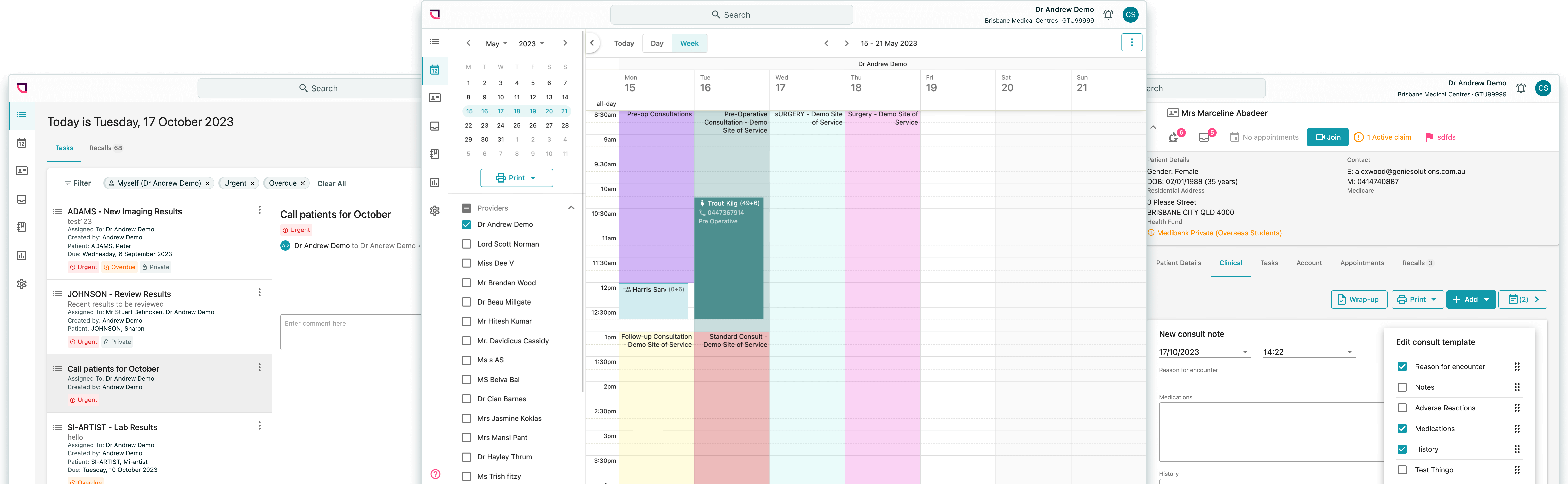Open the calendar more-options kebab button
This screenshot has height=484, width=1568.
tap(1132, 43)
